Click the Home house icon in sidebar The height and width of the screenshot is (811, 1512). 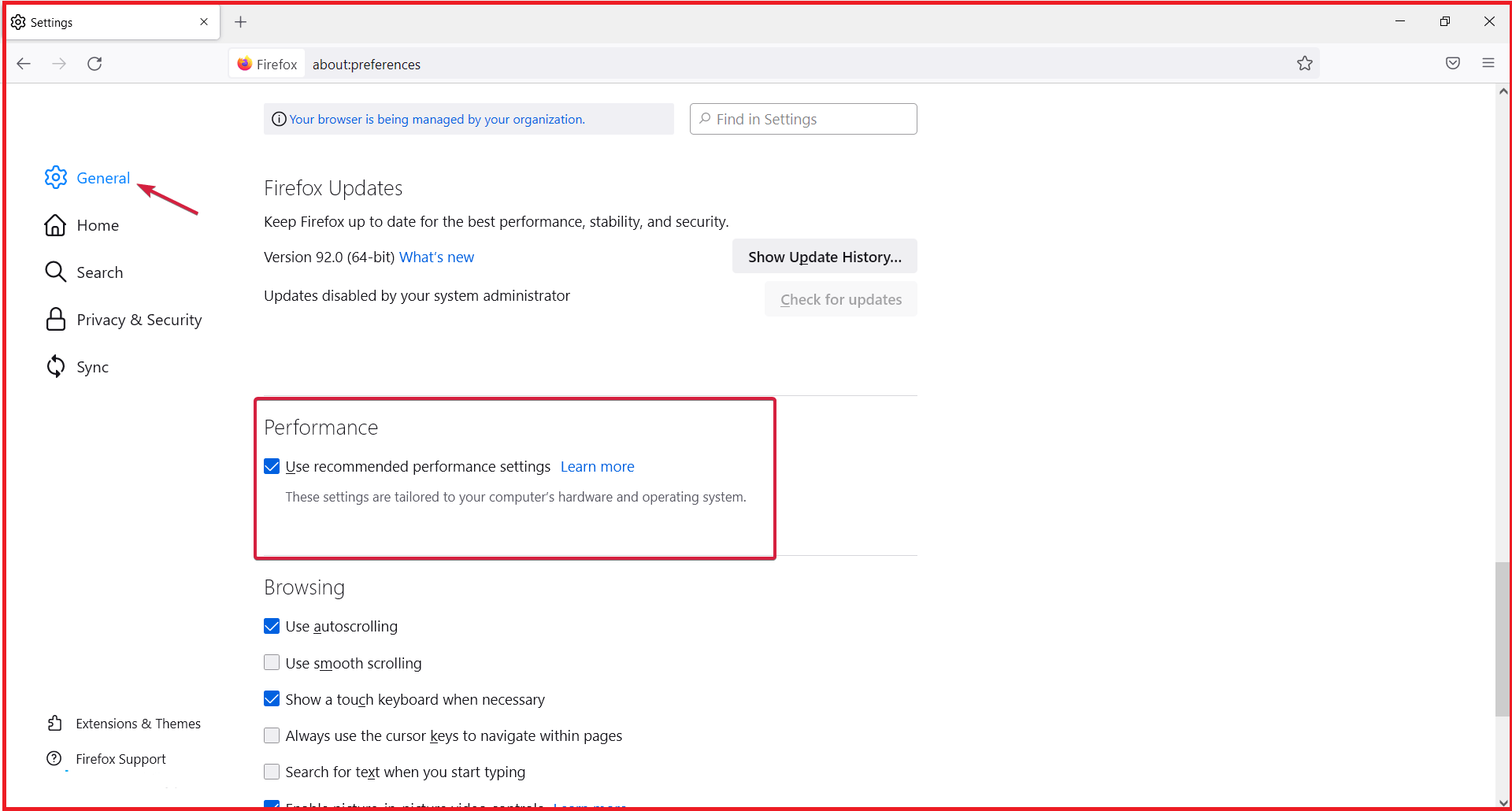point(55,225)
